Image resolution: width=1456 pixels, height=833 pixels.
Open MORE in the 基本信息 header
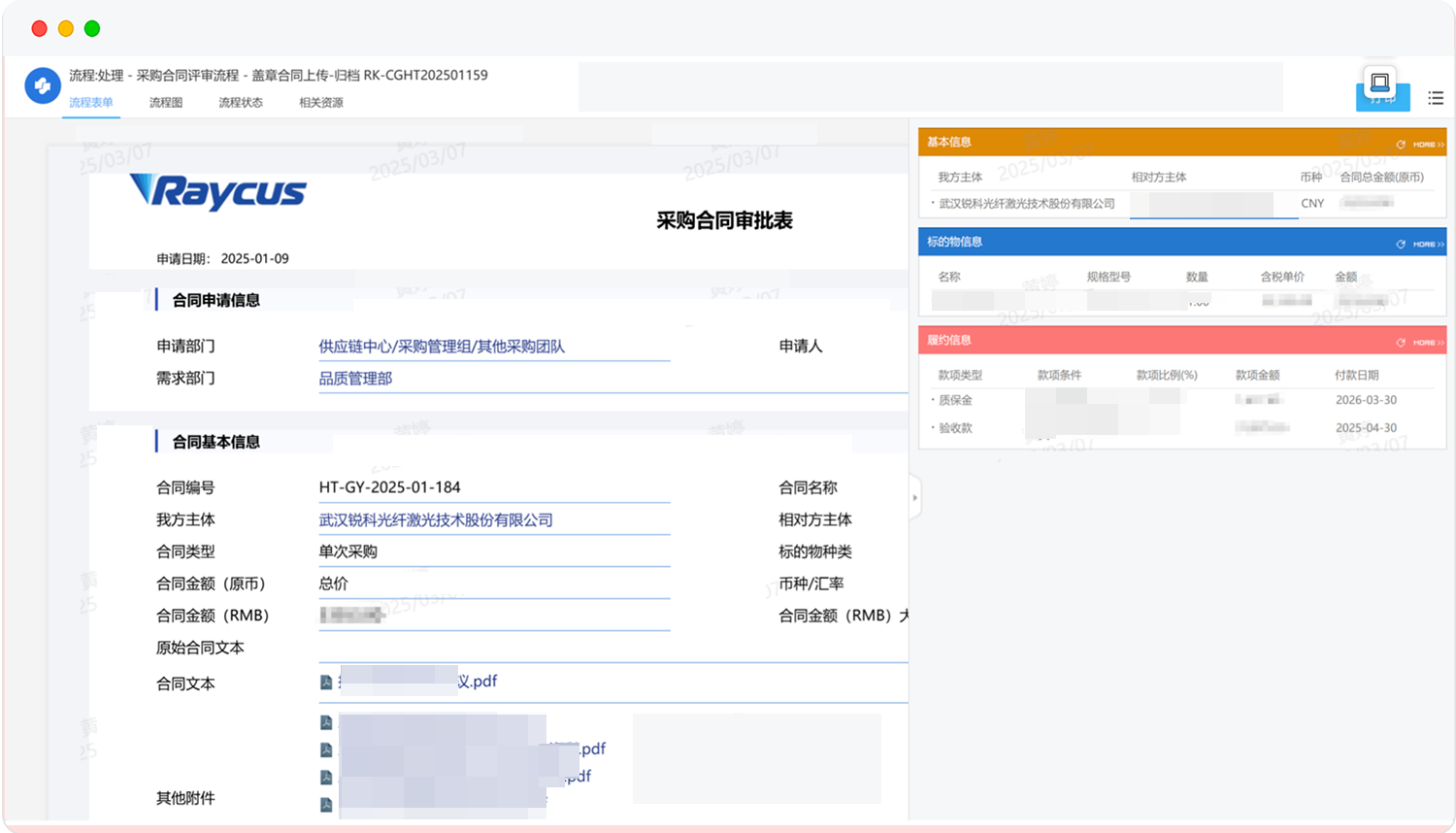pyautogui.click(x=1428, y=145)
